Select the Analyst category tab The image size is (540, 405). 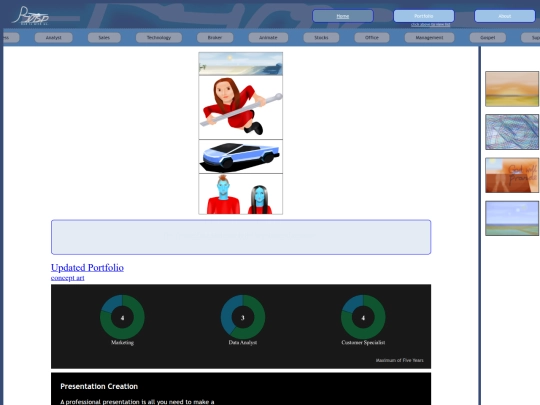[x=53, y=38]
